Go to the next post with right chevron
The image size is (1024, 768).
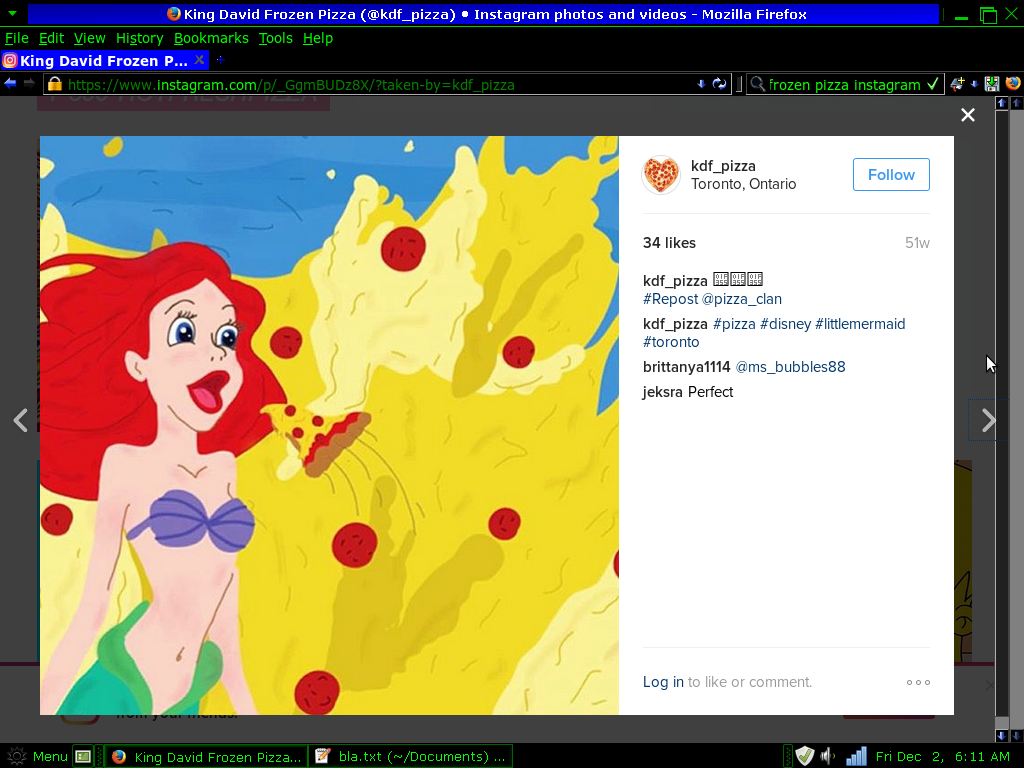pyautogui.click(x=989, y=421)
